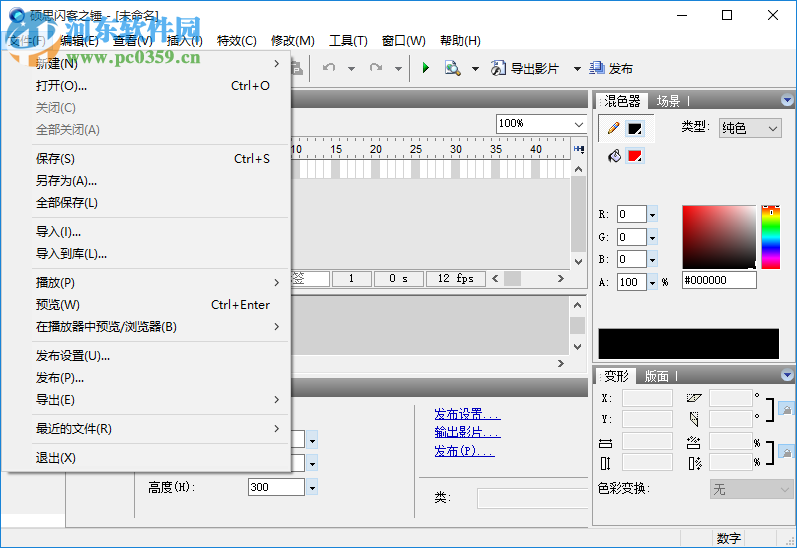This screenshot has width=797, height=548.
Task: Switch to the 版面 tab
Action: pyautogui.click(x=657, y=376)
